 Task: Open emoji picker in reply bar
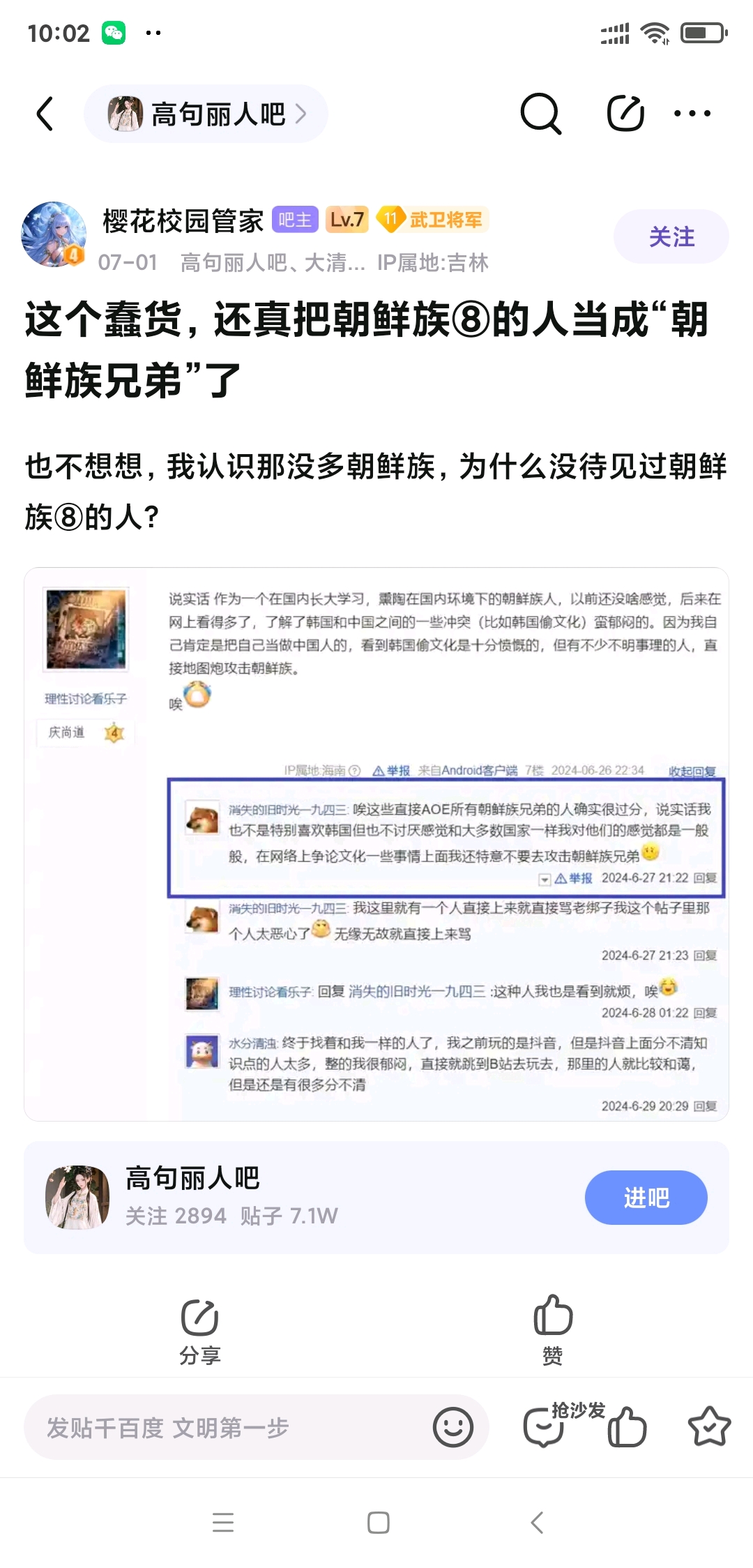pos(453,1427)
